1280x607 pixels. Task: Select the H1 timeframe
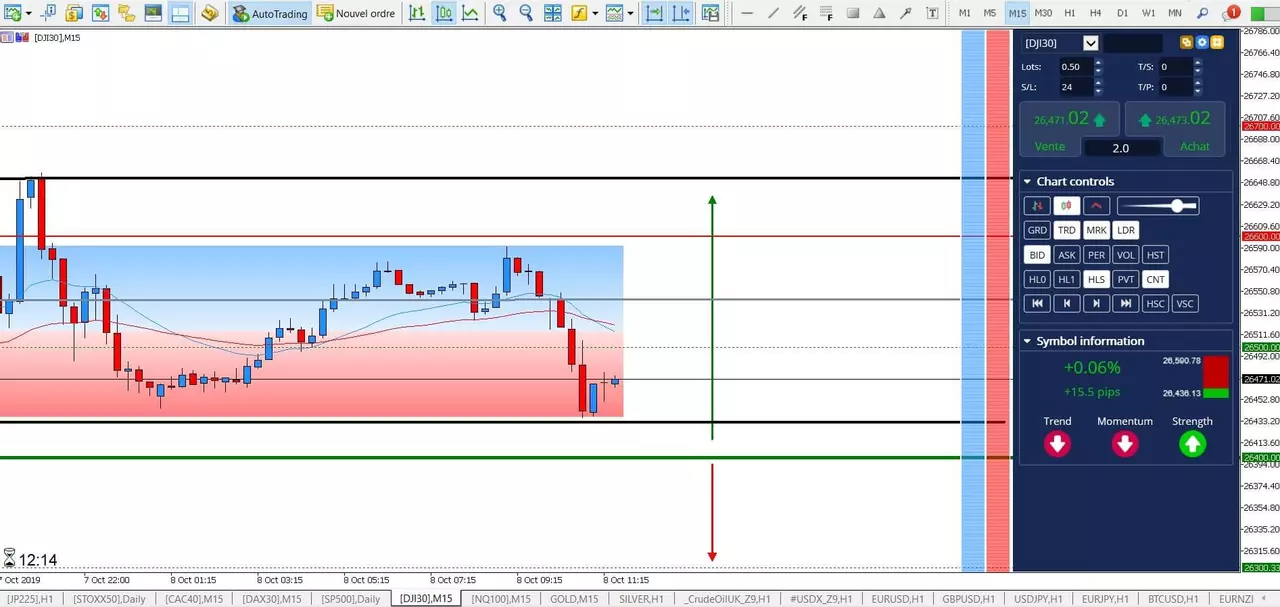coord(1070,14)
